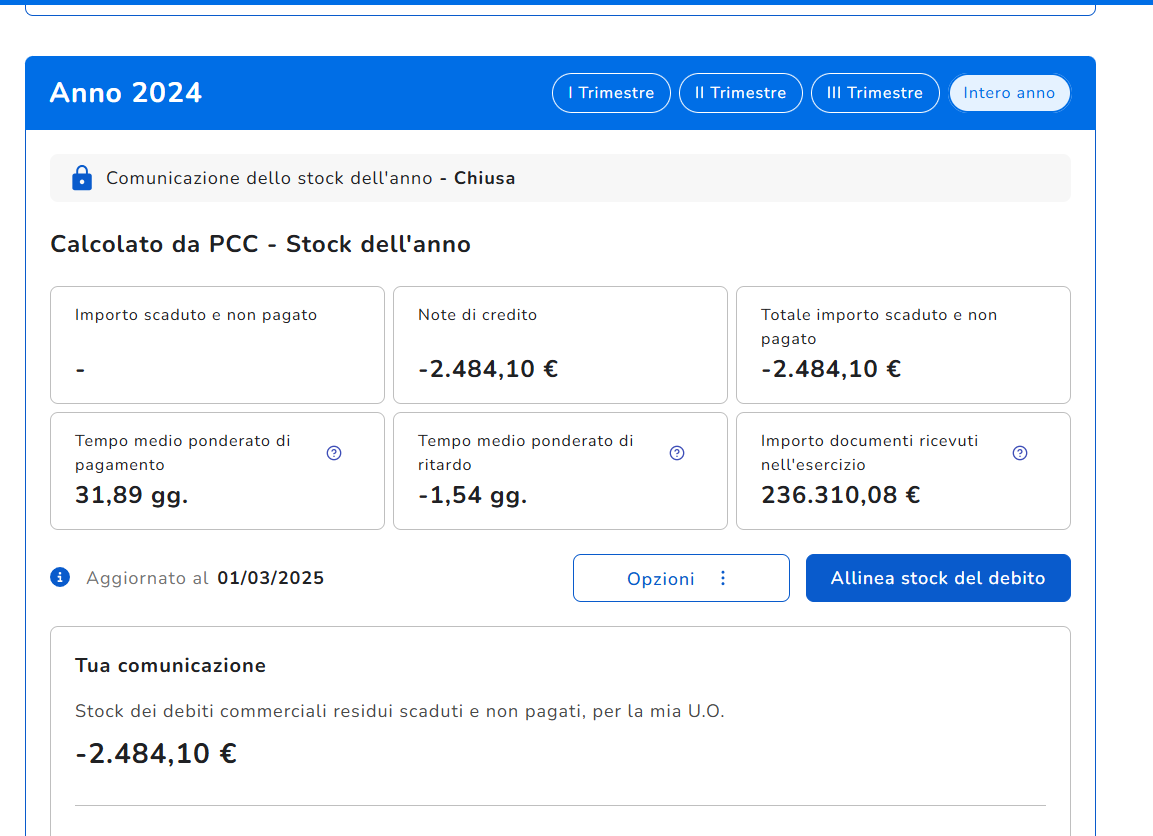Click the 31,89 gg. payment time value
Viewport: 1153px width, 836px height.
[x=131, y=495]
